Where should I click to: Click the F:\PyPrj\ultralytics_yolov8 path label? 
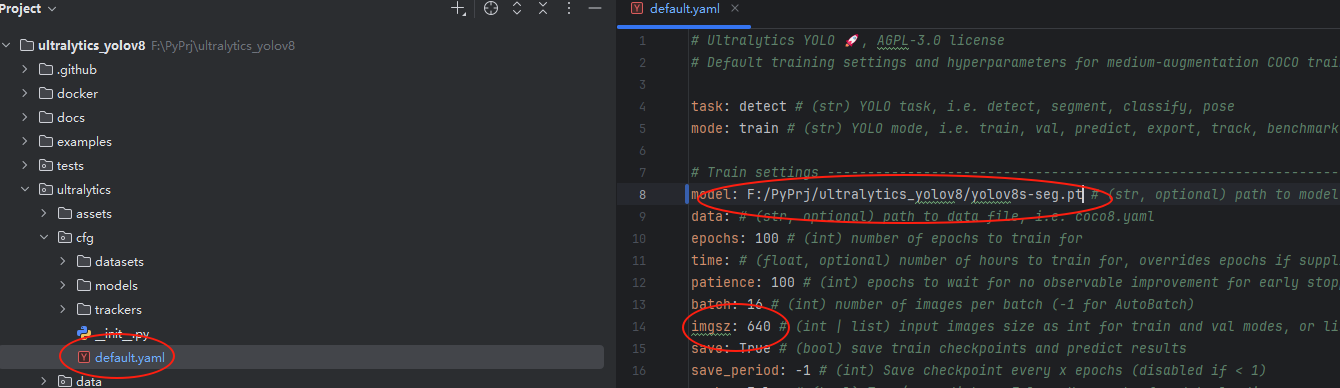(x=223, y=46)
